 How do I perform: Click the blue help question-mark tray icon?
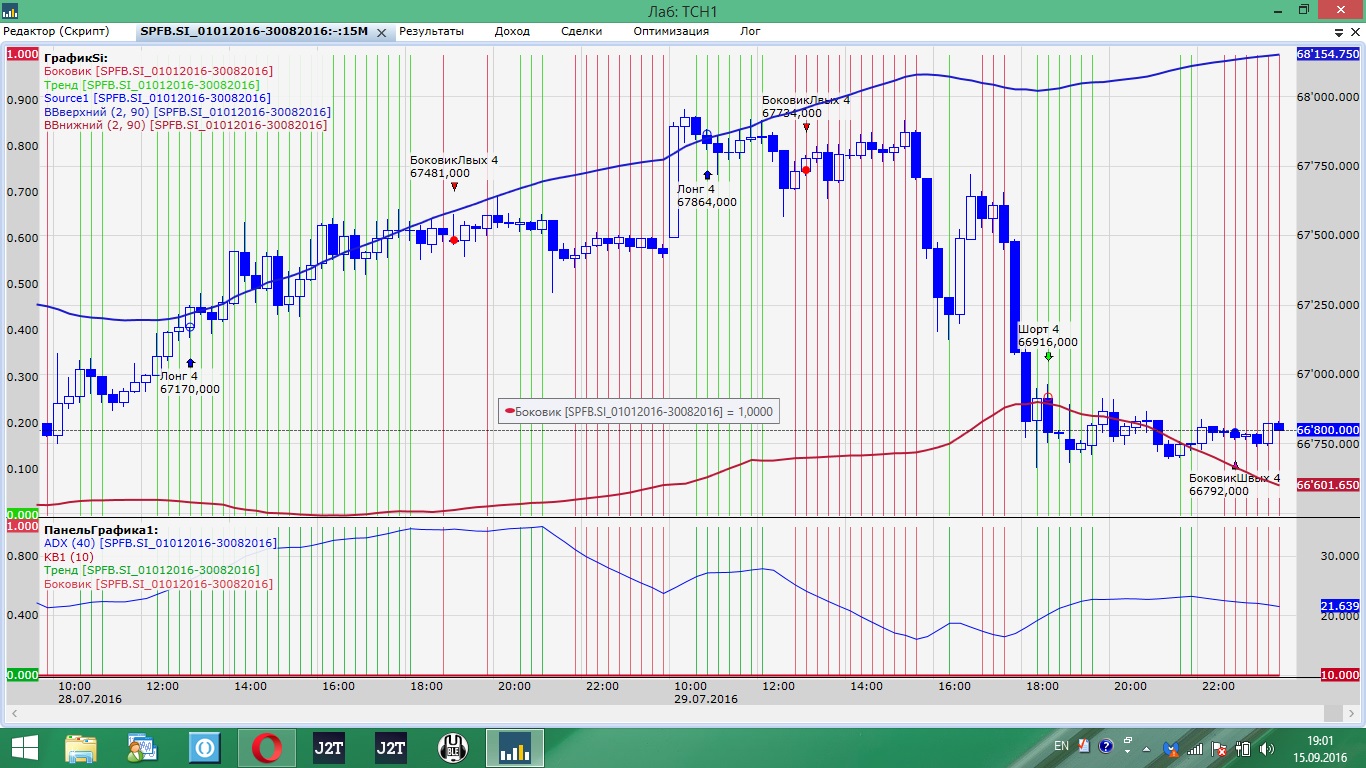[x=1107, y=747]
